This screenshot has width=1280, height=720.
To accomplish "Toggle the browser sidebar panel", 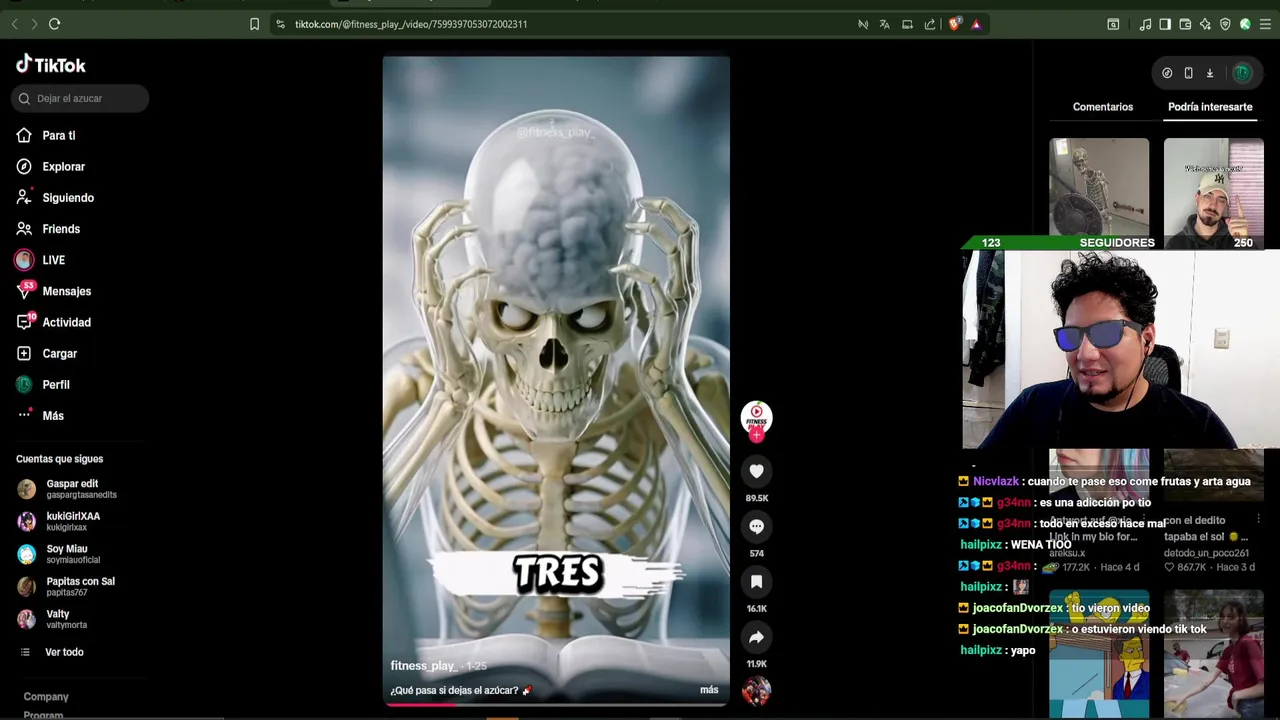I will (1165, 24).
